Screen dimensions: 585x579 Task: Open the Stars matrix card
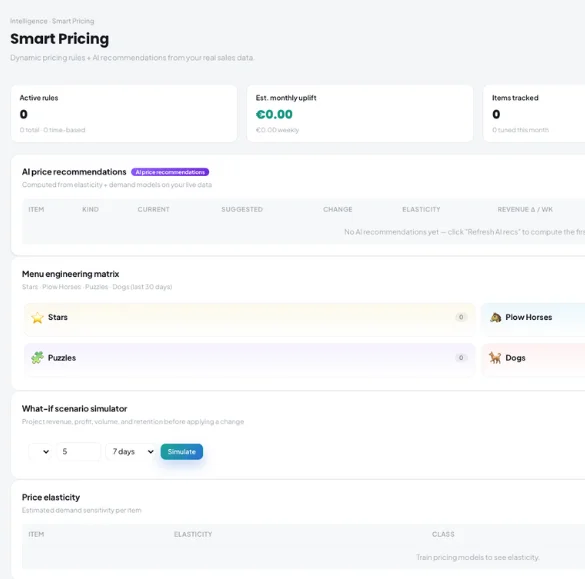pyautogui.click(x=250, y=319)
